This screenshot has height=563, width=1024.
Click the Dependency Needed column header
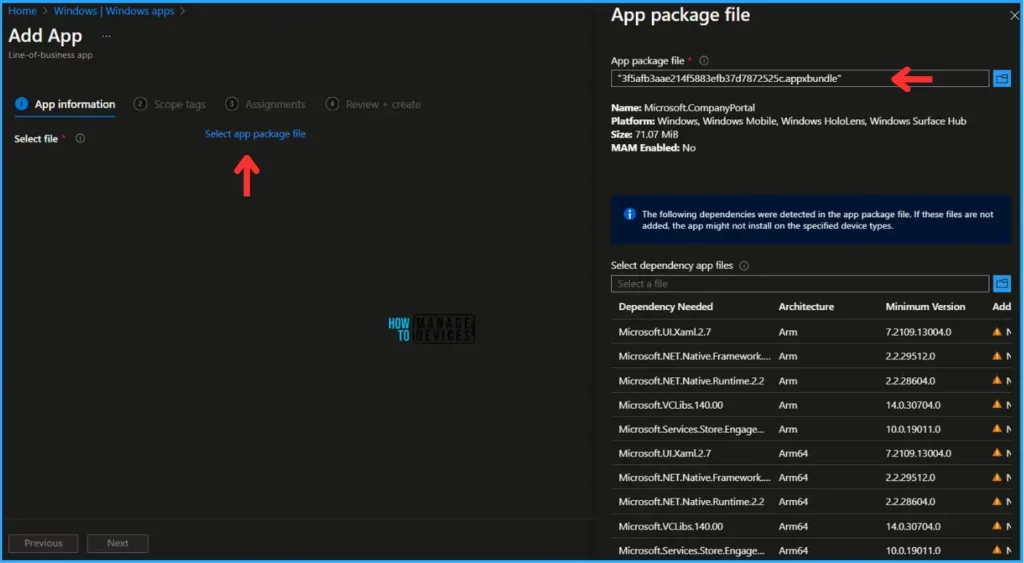(x=665, y=307)
